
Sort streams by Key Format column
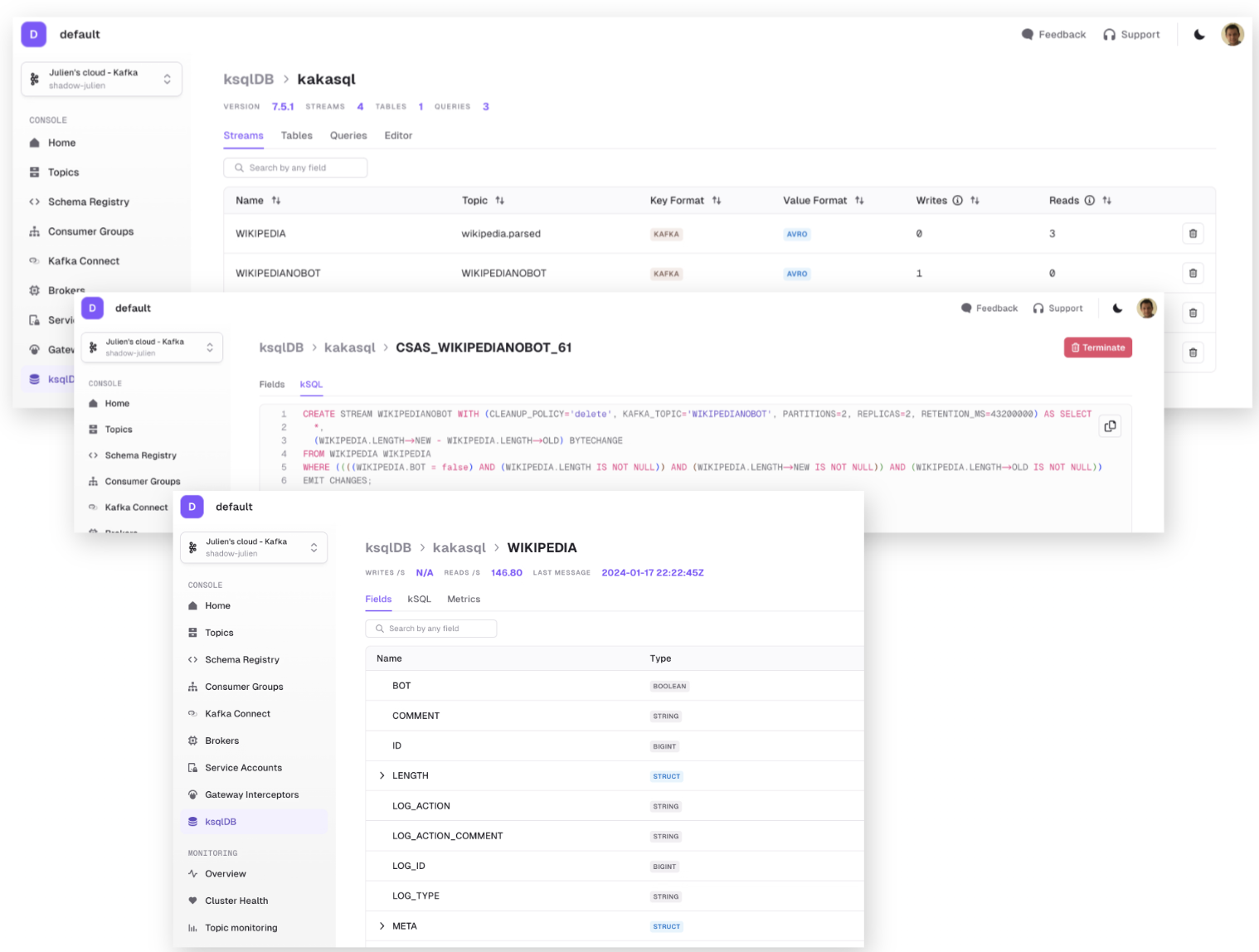tap(717, 201)
